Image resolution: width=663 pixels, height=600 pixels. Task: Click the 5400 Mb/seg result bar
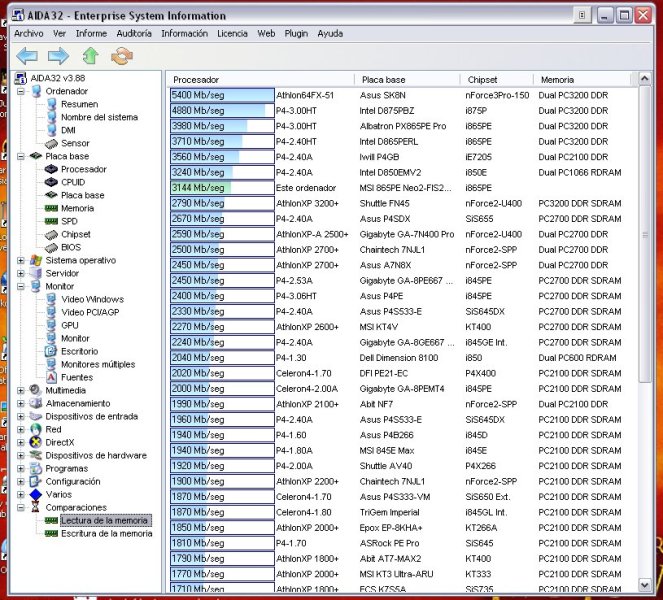222,95
